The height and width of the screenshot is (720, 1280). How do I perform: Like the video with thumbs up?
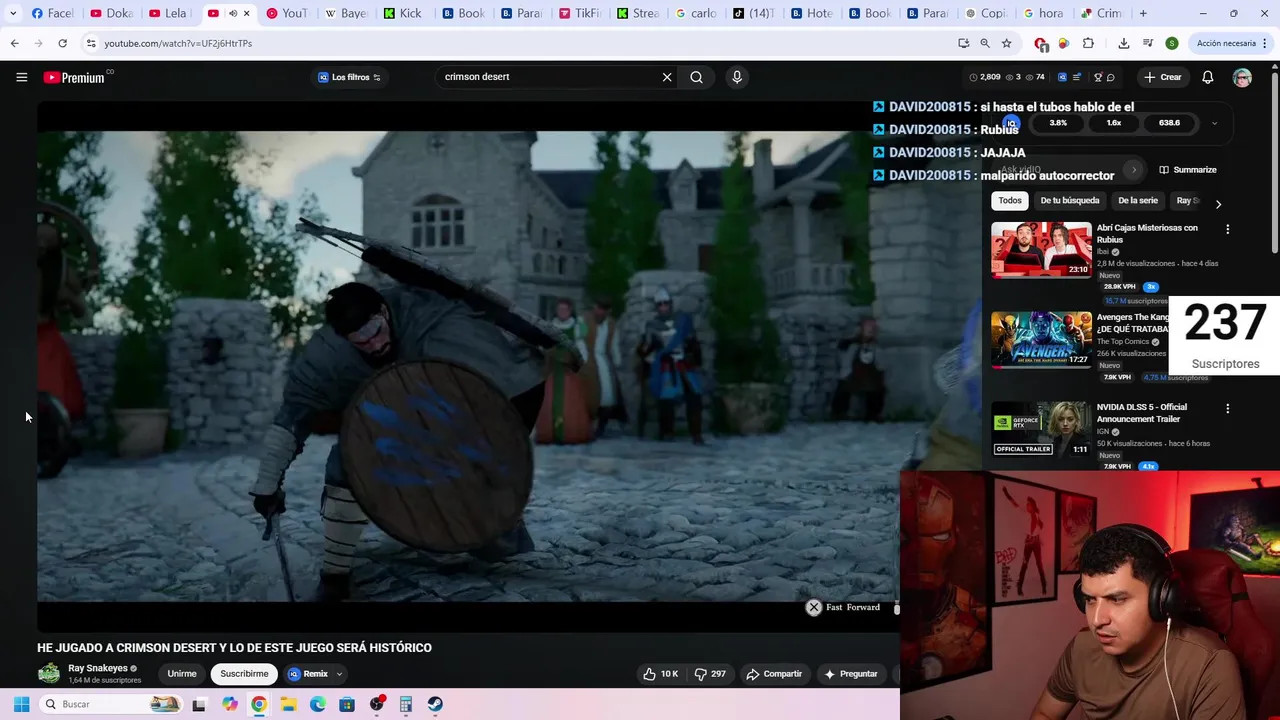(x=661, y=674)
